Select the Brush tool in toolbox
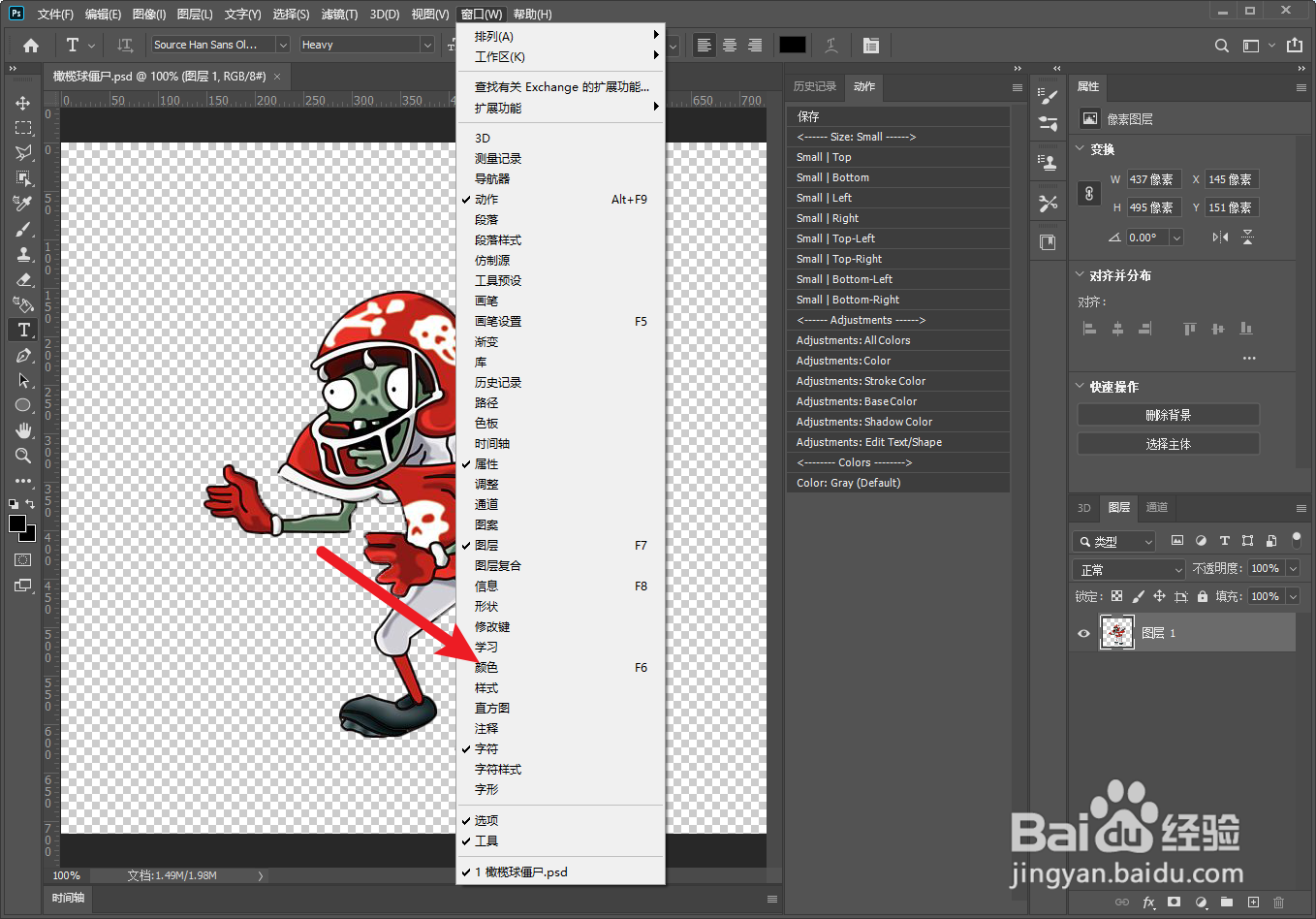Viewport: 1316px width, 919px height. click(x=23, y=230)
